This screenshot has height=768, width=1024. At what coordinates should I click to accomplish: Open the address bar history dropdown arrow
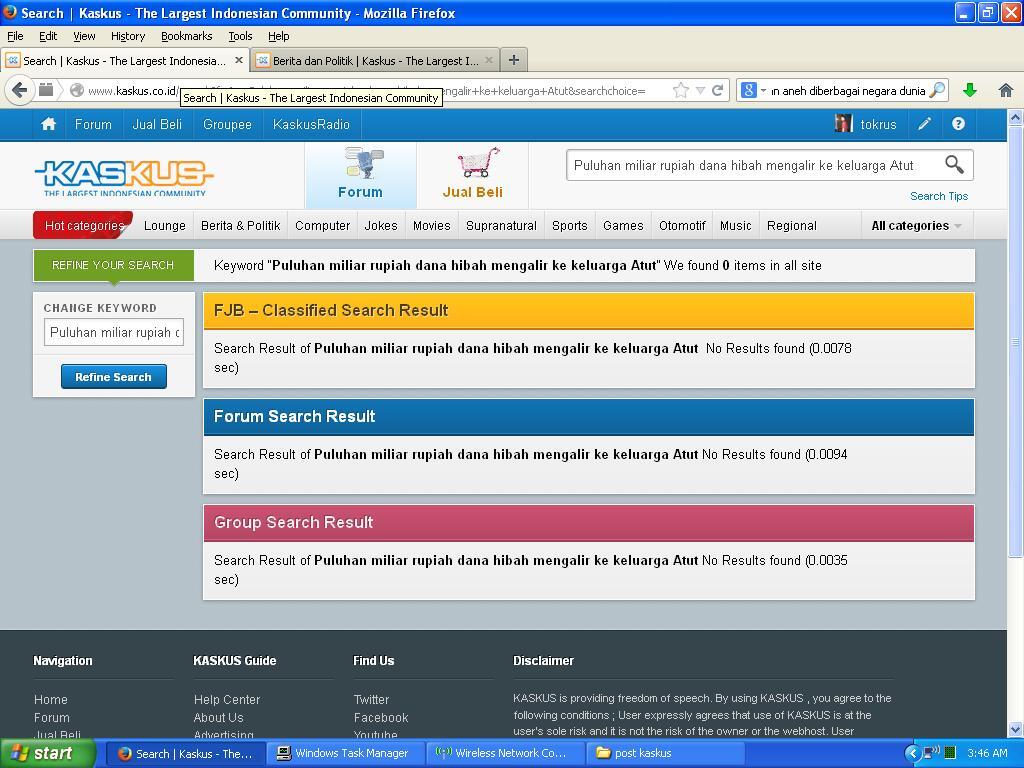click(x=700, y=91)
